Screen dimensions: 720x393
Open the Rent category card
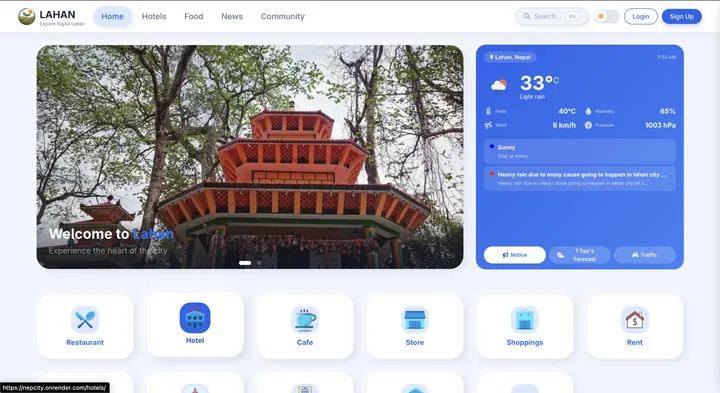[x=635, y=326]
